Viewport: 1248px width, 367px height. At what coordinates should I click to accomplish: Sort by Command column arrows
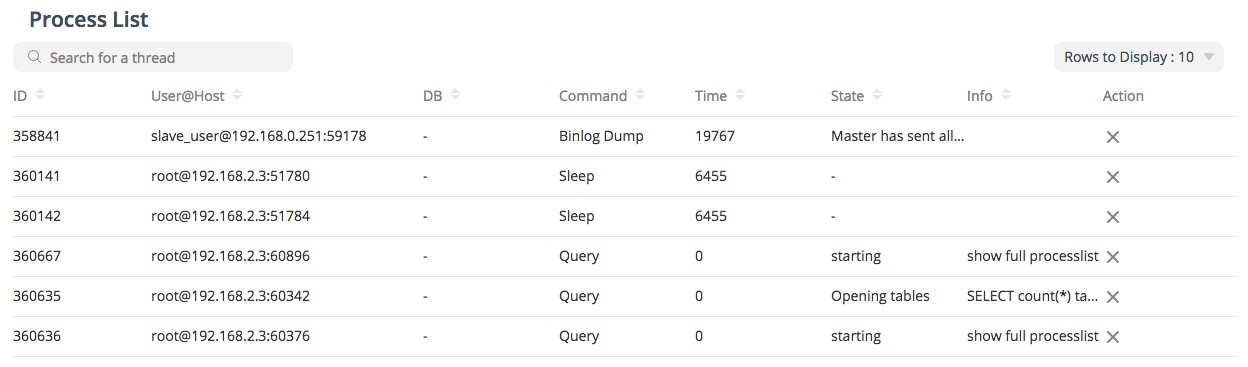coord(640,96)
